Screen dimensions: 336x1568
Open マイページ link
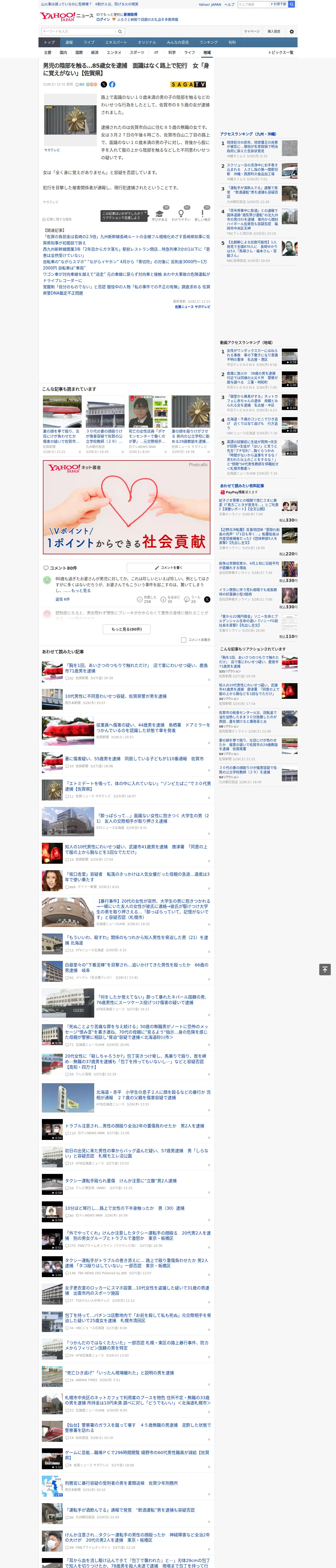[x=252, y=31]
